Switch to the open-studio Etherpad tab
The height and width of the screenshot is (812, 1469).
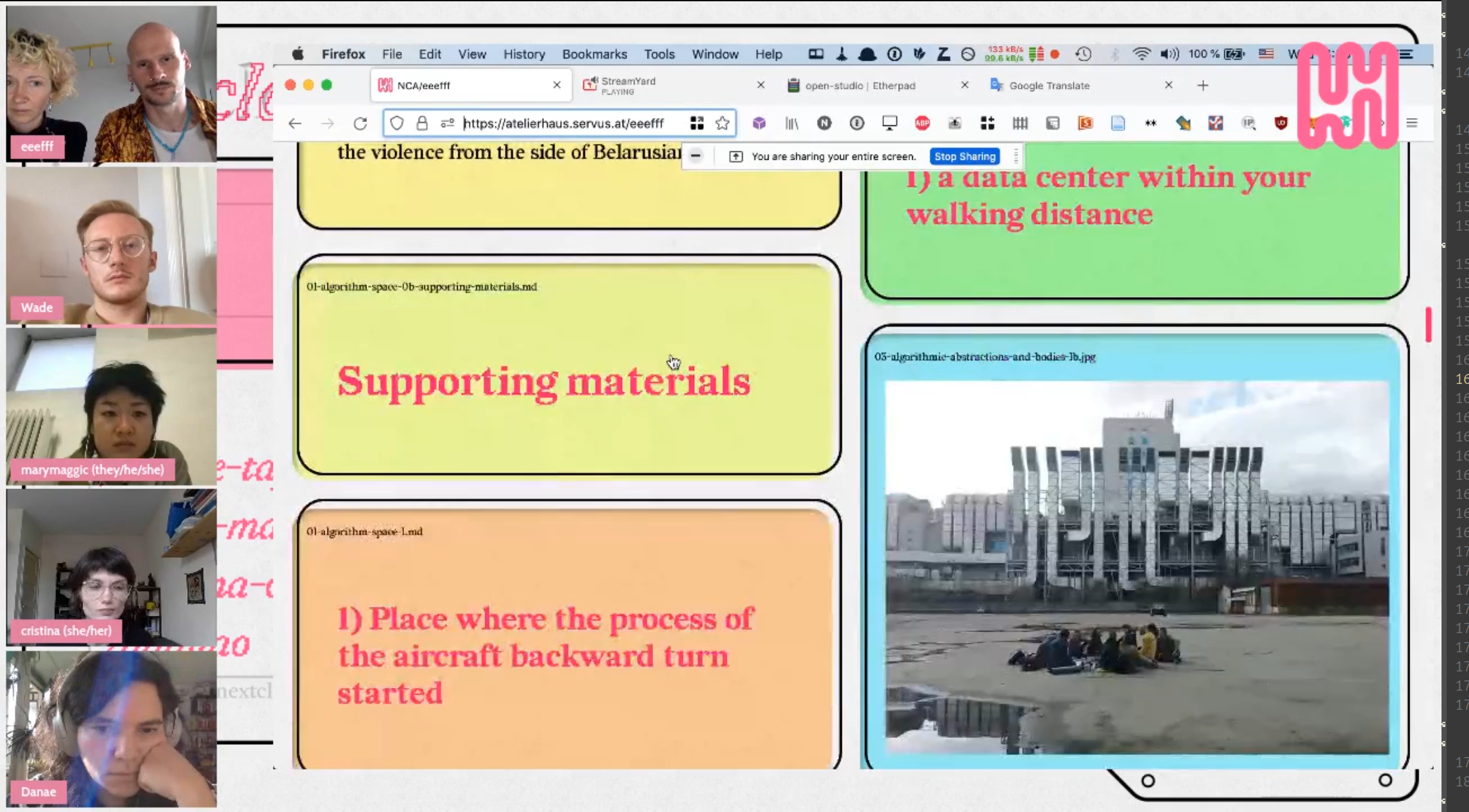860,86
